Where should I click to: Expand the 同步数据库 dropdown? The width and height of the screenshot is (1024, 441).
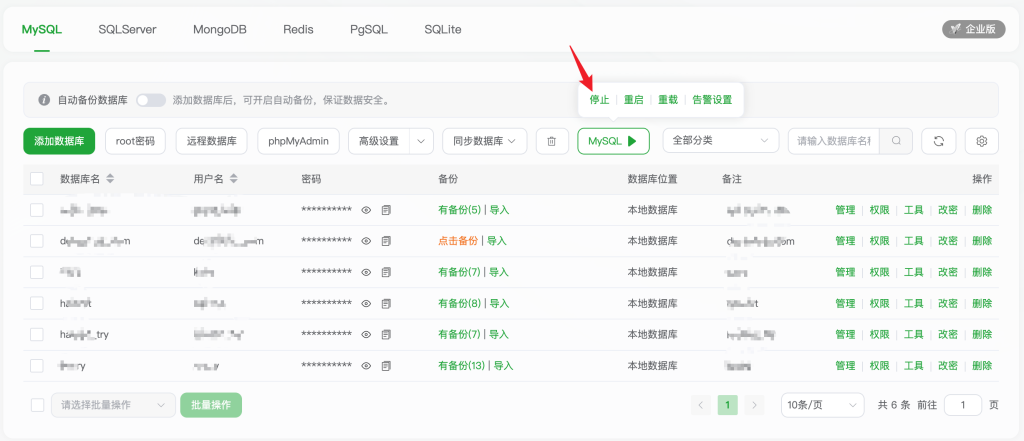[x=485, y=141]
